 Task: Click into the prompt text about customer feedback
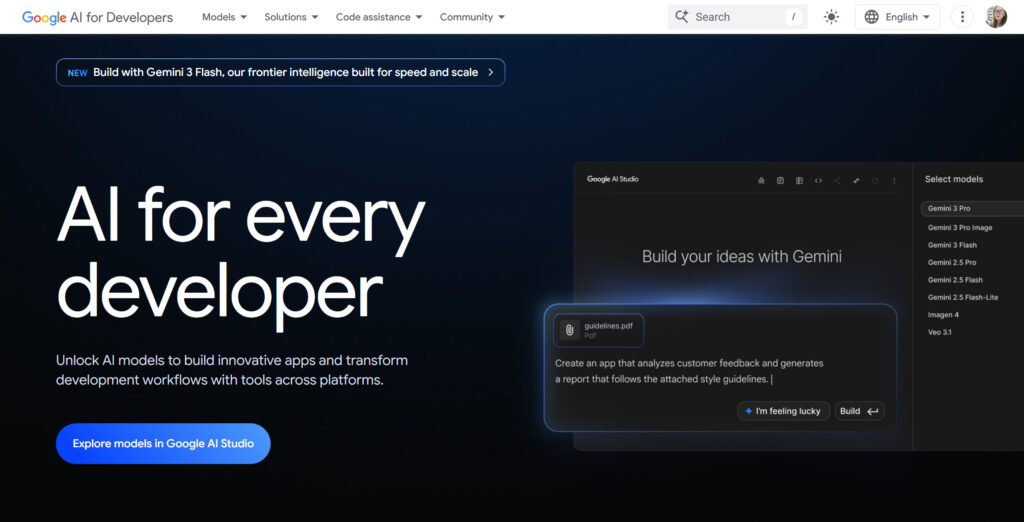click(689, 371)
